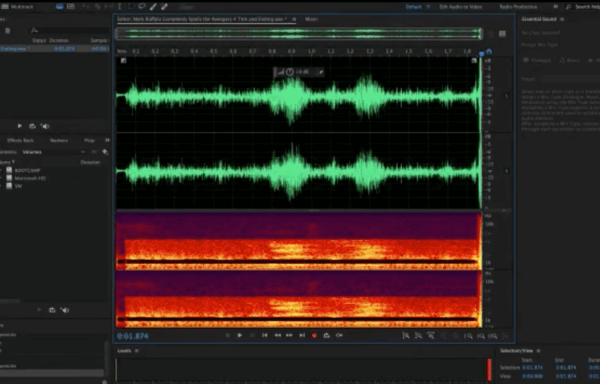Click the overview navigator waveform bar
600x384 pixels.
click(298, 34)
